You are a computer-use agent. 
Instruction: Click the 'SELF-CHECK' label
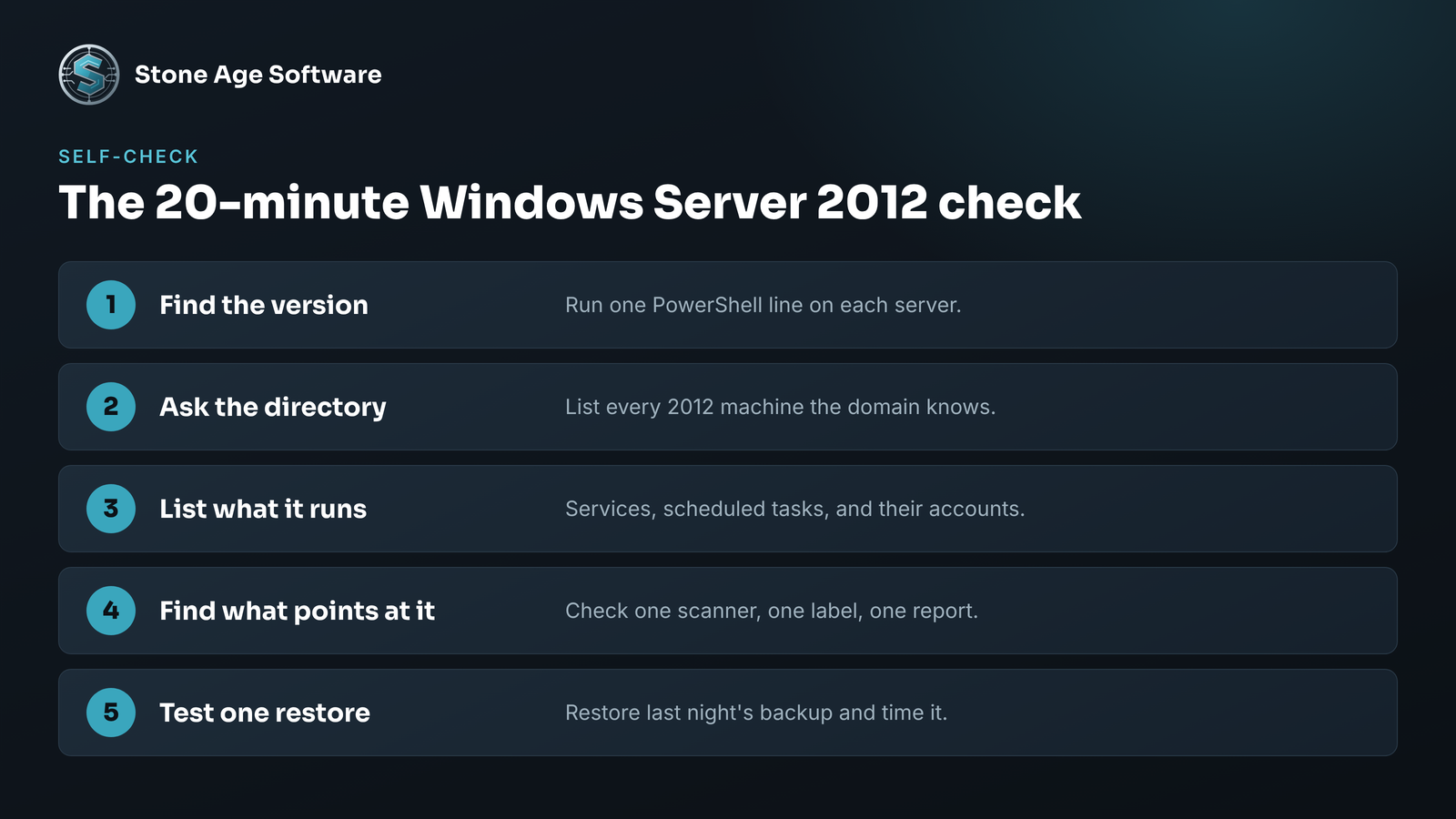click(x=128, y=157)
